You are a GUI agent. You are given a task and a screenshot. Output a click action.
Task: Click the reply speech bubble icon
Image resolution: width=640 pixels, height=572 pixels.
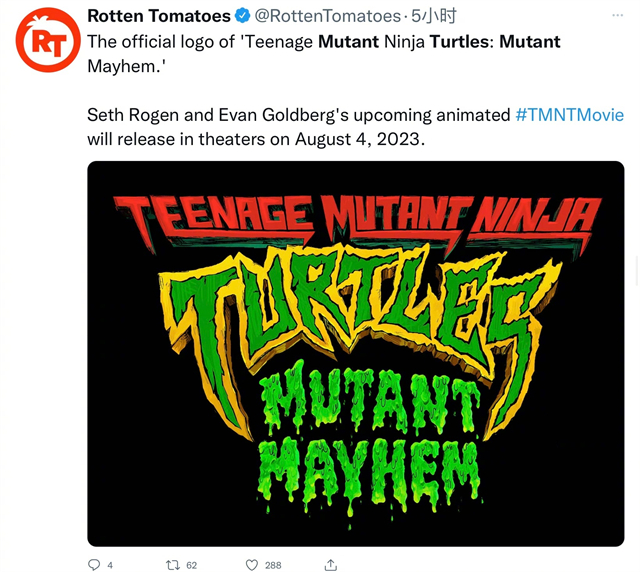pyautogui.click(x=94, y=565)
